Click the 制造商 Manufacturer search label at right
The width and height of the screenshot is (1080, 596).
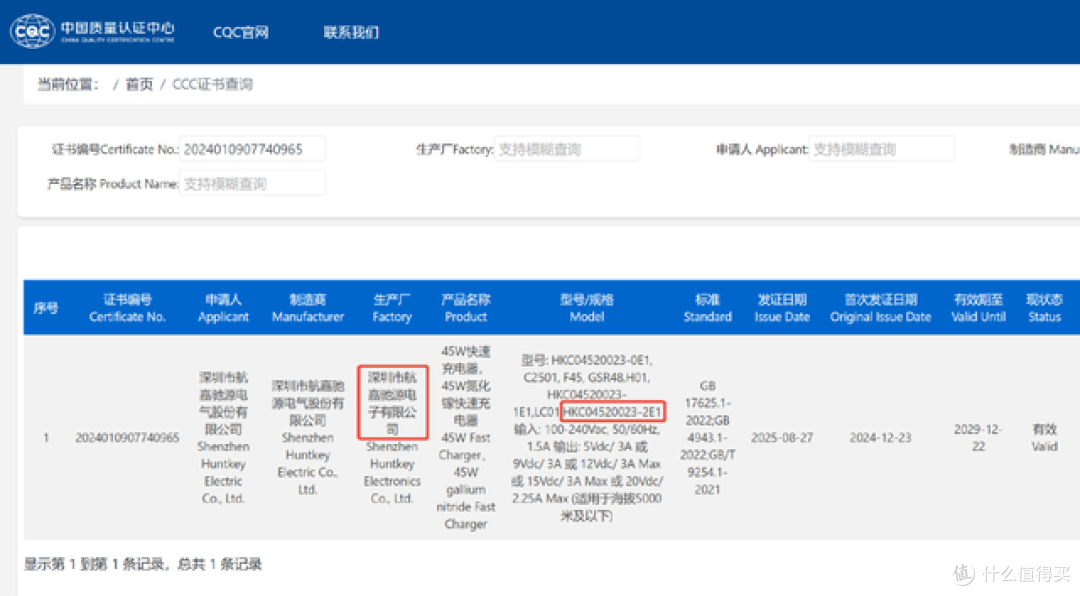tap(1044, 149)
